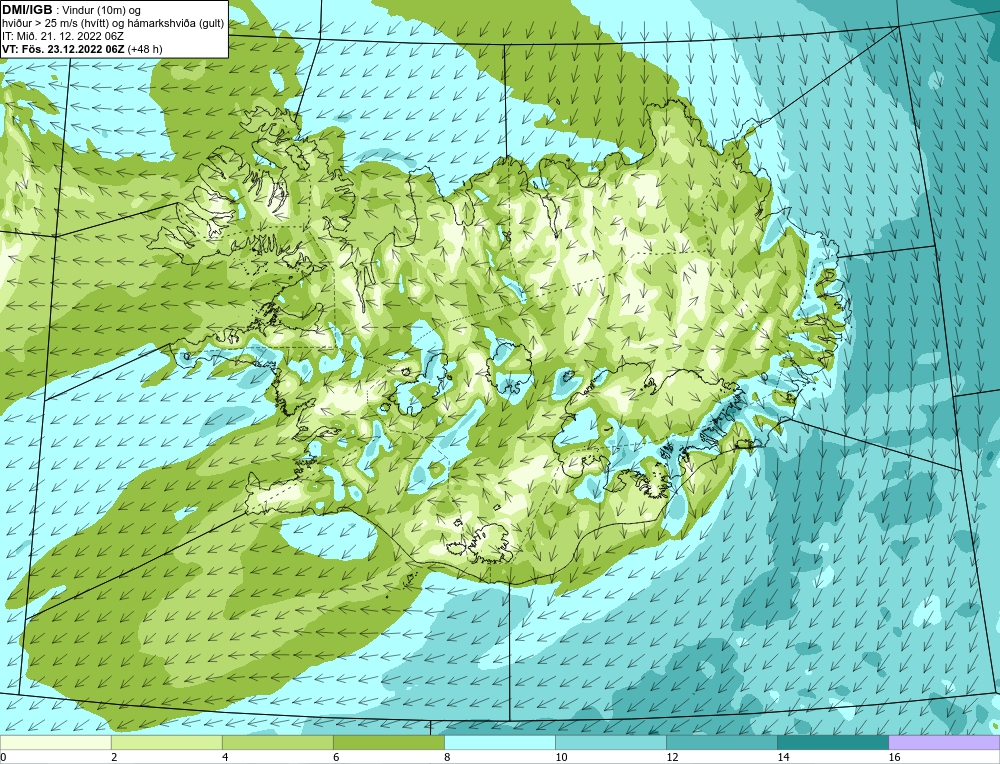Click the 8–10 m/s light cyan legend swatch
1000x764 pixels.
point(499,743)
